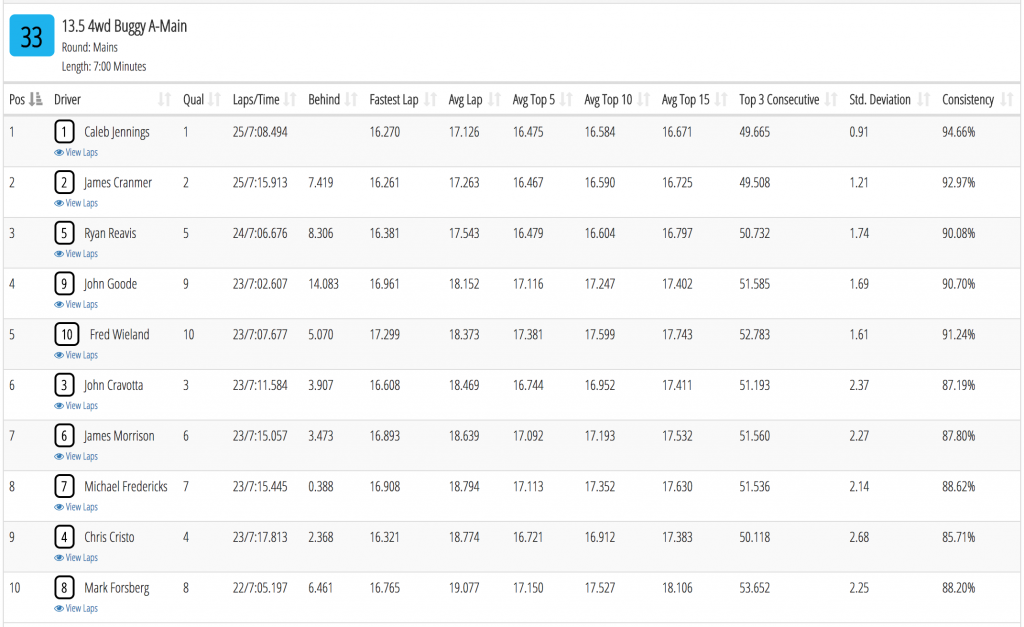View Laps for Fred Wieland
The image size is (1024, 627).
click(76, 355)
